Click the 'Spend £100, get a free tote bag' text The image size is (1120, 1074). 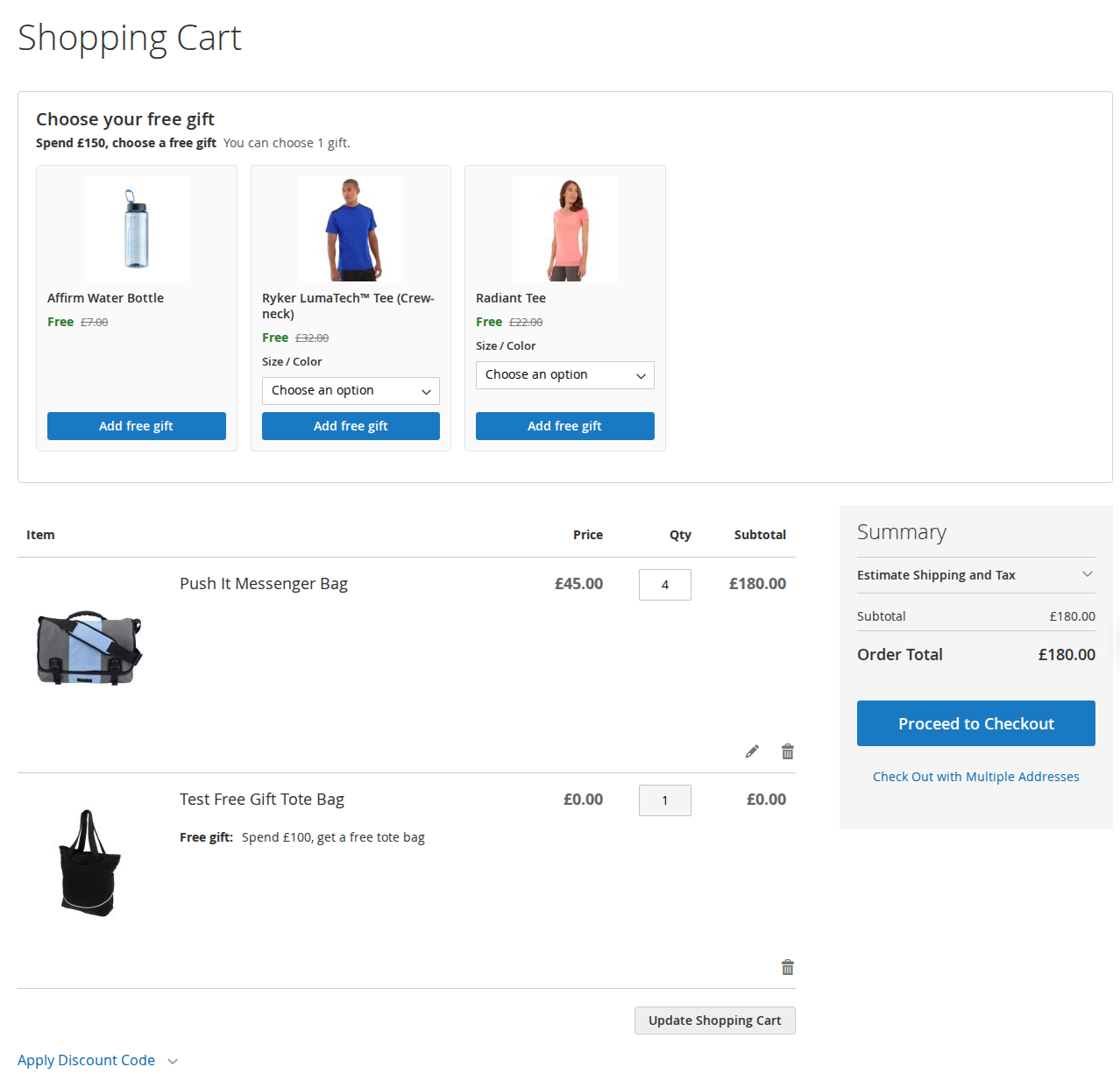pyautogui.click(x=333, y=837)
